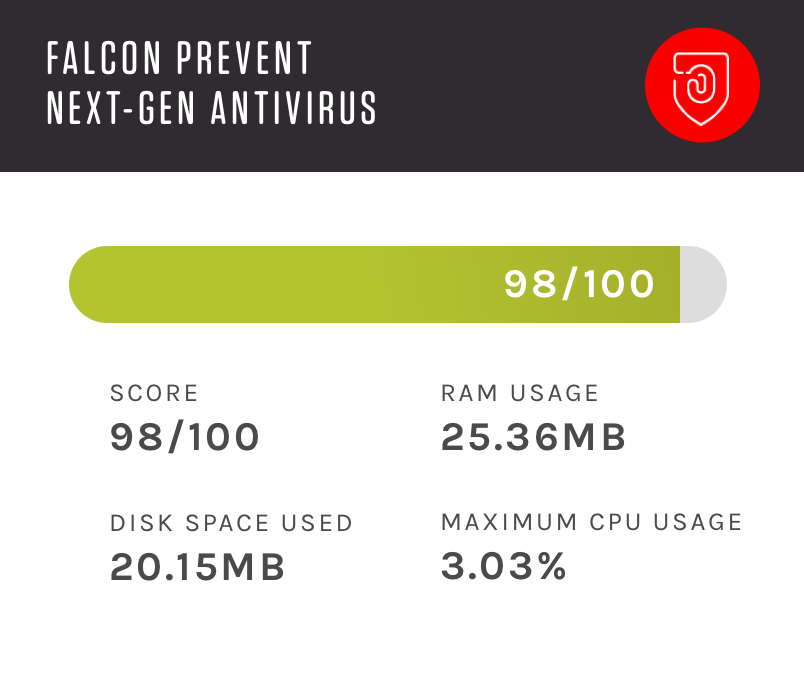Screen dimensions: 804x699
Task: Click the red shield fingerprint icon
Action: [x=702, y=85]
